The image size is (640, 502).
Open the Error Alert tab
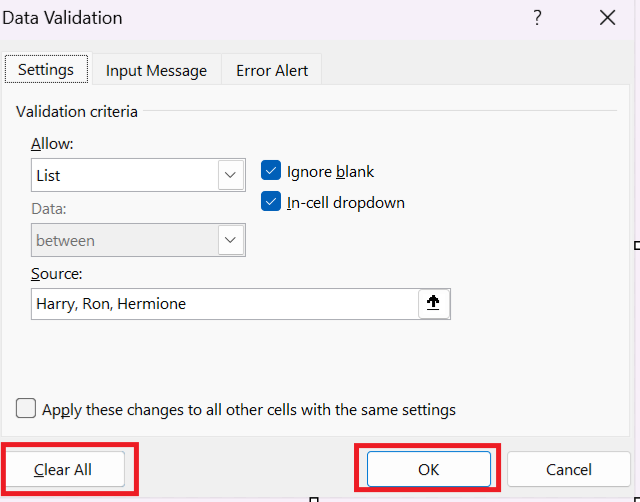(x=272, y=70)
